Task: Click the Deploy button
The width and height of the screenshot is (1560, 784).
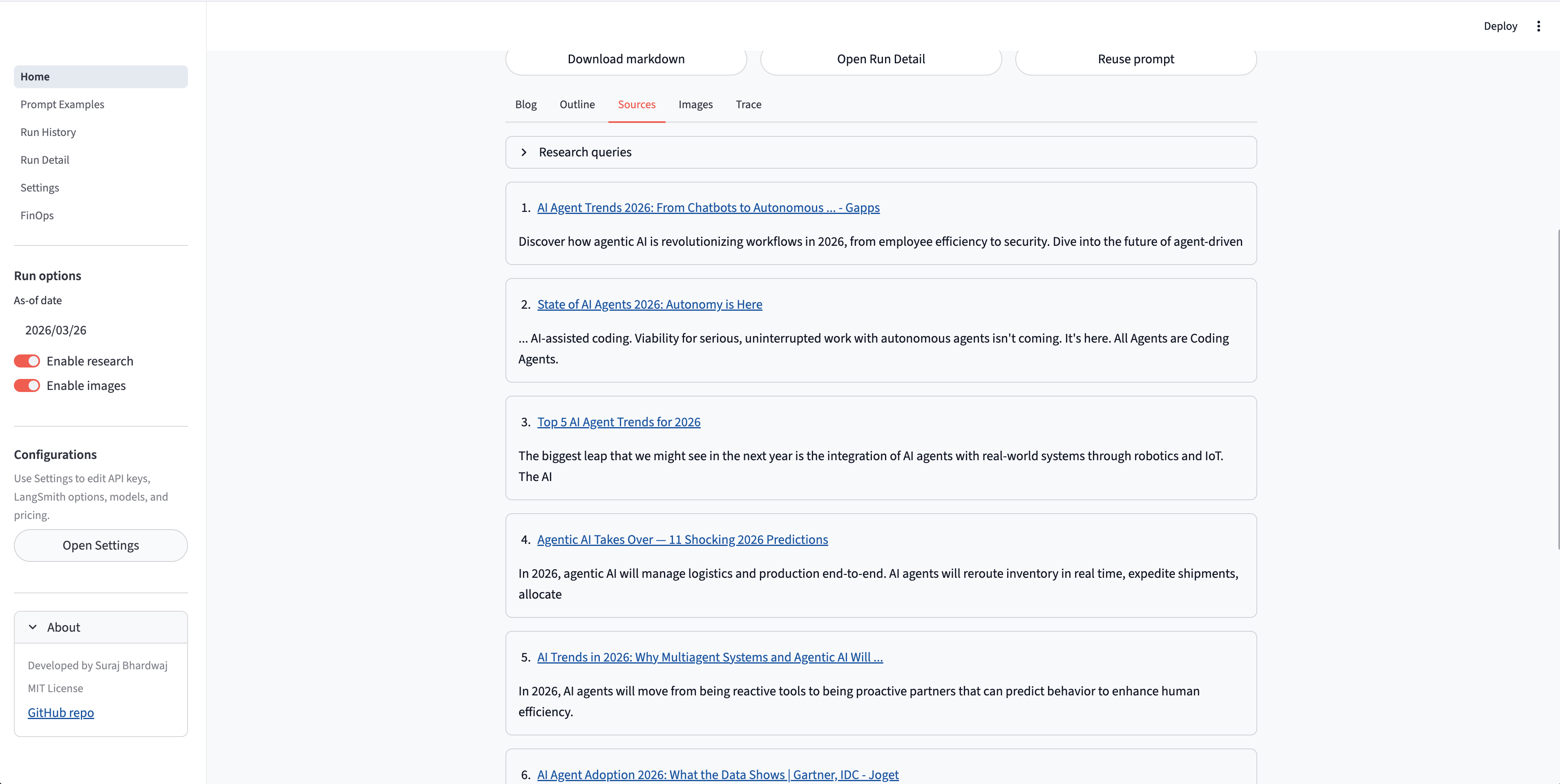Action: coord(1500,26)
